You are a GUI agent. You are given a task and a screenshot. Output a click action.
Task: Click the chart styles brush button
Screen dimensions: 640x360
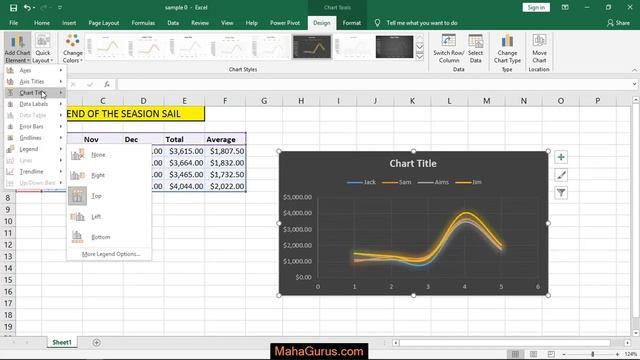[561, 175]
